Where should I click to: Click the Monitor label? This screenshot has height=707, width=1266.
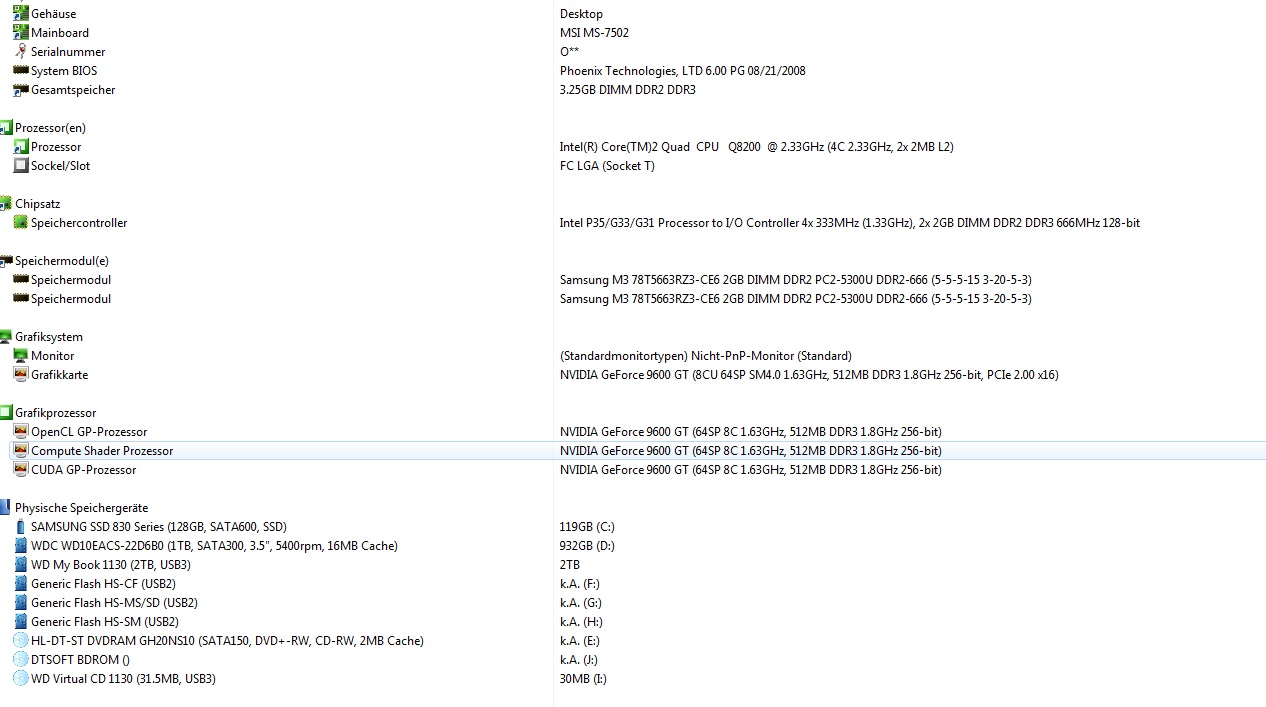click(52, 356)
